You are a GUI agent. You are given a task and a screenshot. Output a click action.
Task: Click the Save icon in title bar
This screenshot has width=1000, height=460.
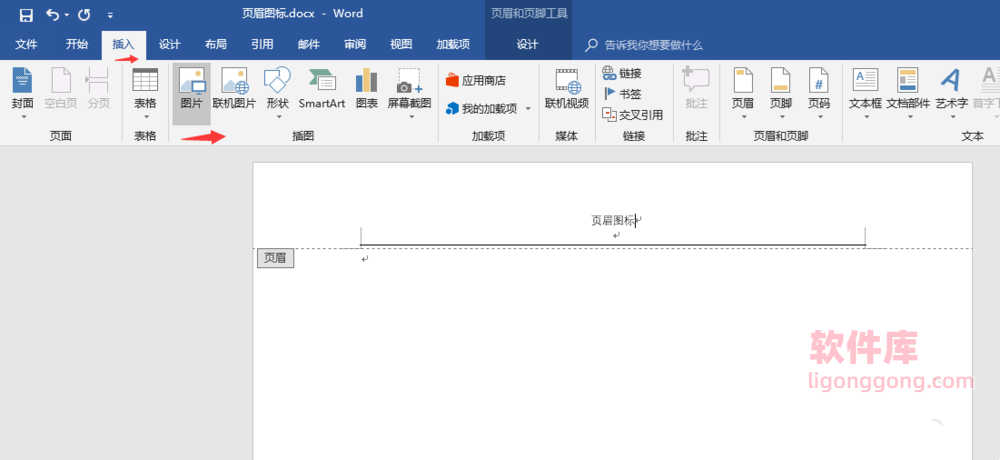pyautogui.click(x=26, y=15)
